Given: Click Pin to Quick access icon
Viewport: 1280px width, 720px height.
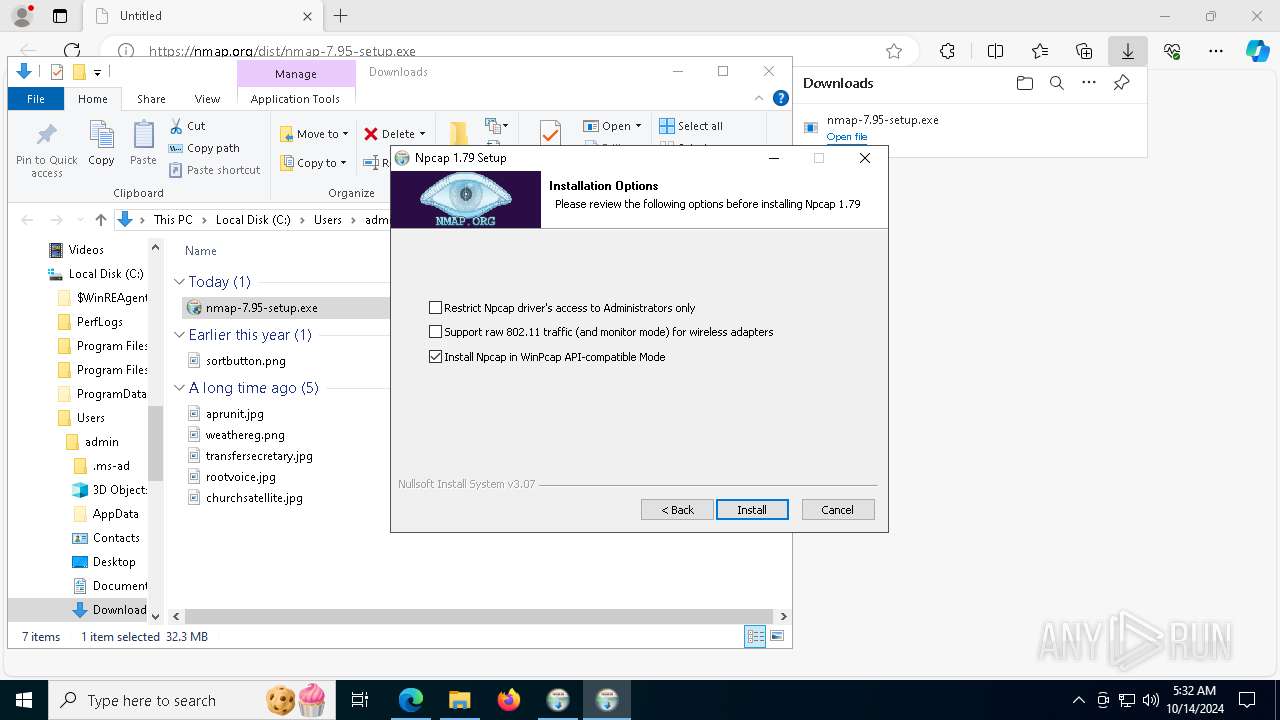Looking at the screenshot, I should [47, 148].
